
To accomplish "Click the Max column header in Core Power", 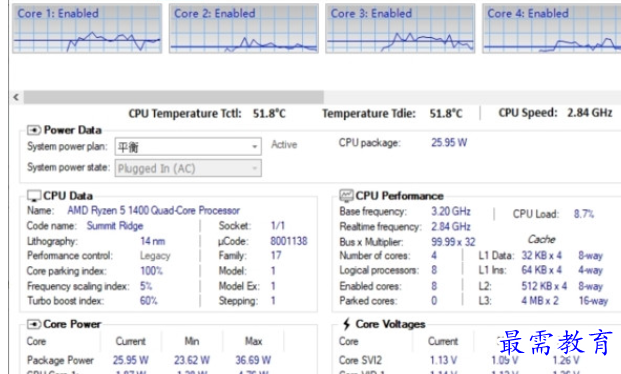I will [x=253, y=341].
